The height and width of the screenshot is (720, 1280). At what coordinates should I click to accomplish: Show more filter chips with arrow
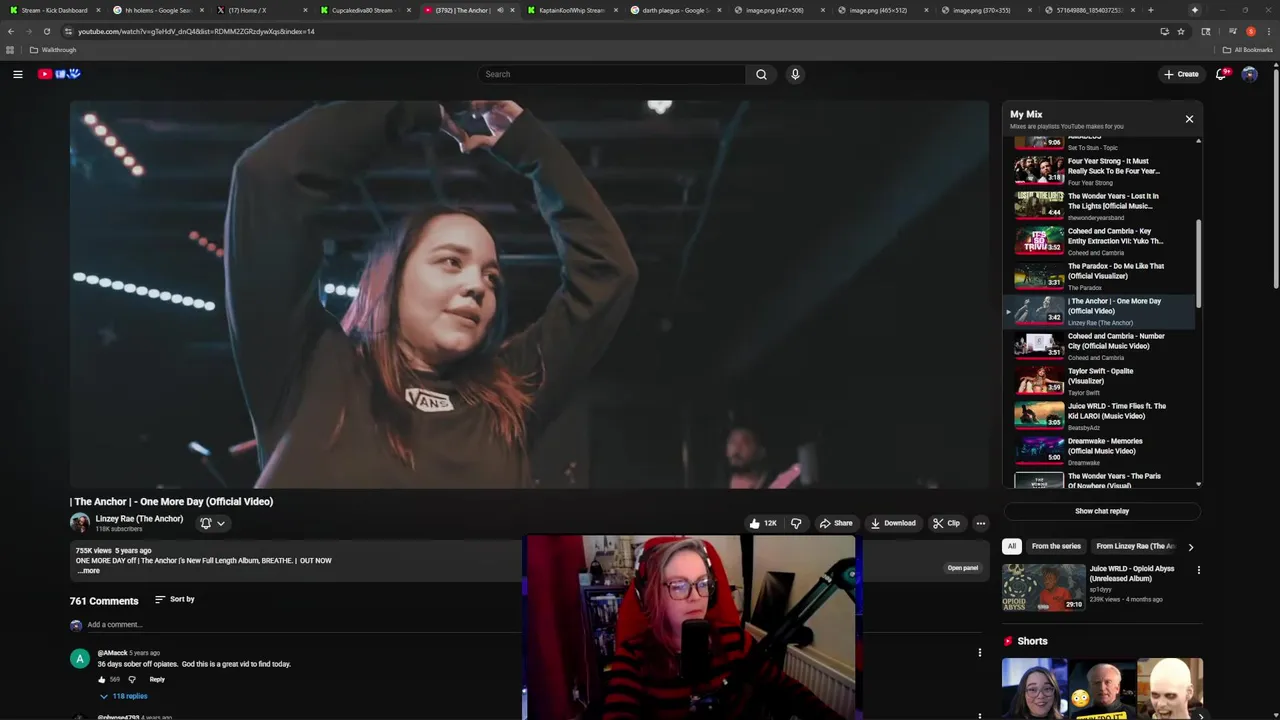coord(1190,547)
